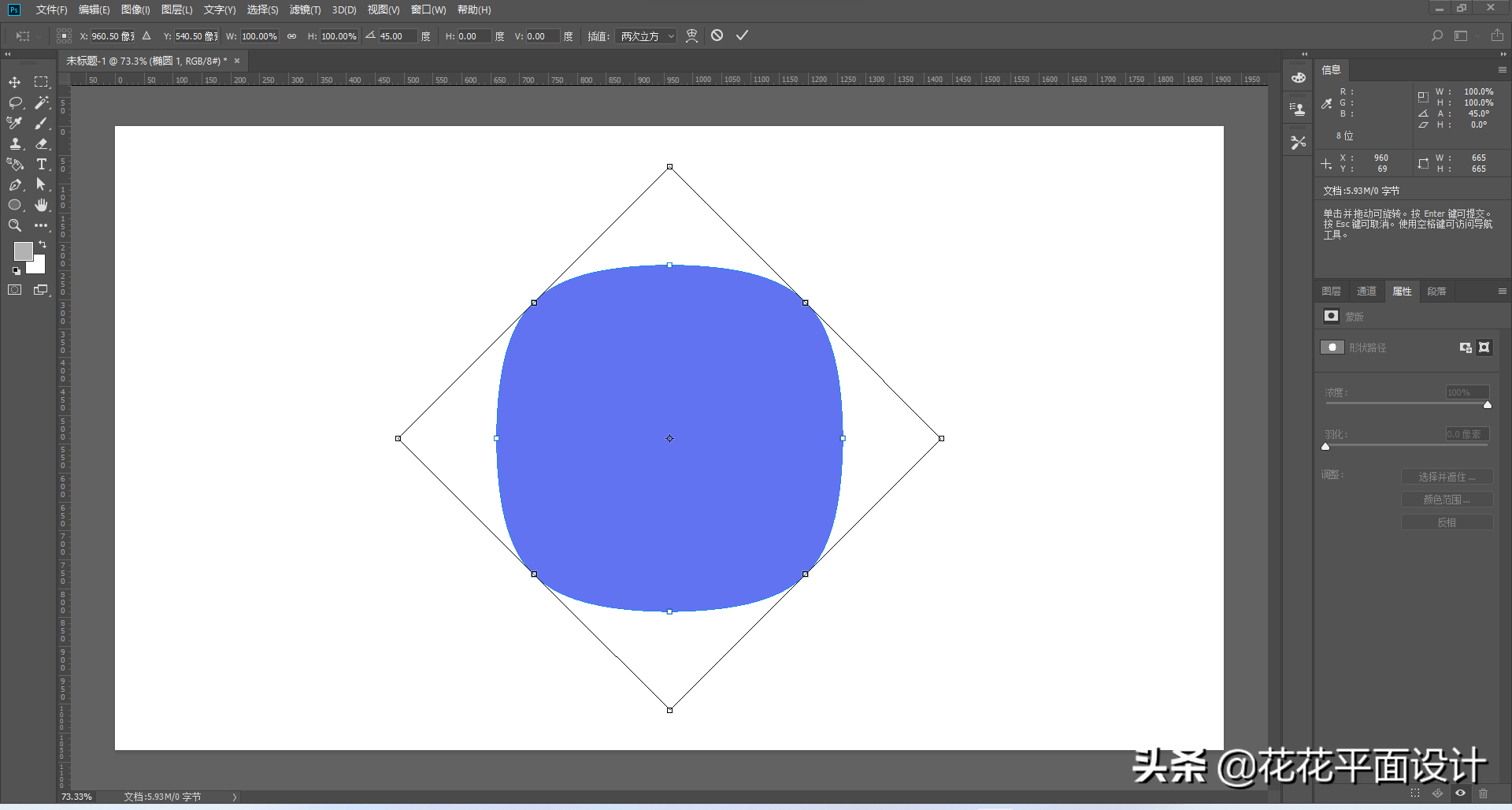Switch to the 通道 panel tab
This screenshot has height=810, width=1512.
click(x=1366, y=292)
